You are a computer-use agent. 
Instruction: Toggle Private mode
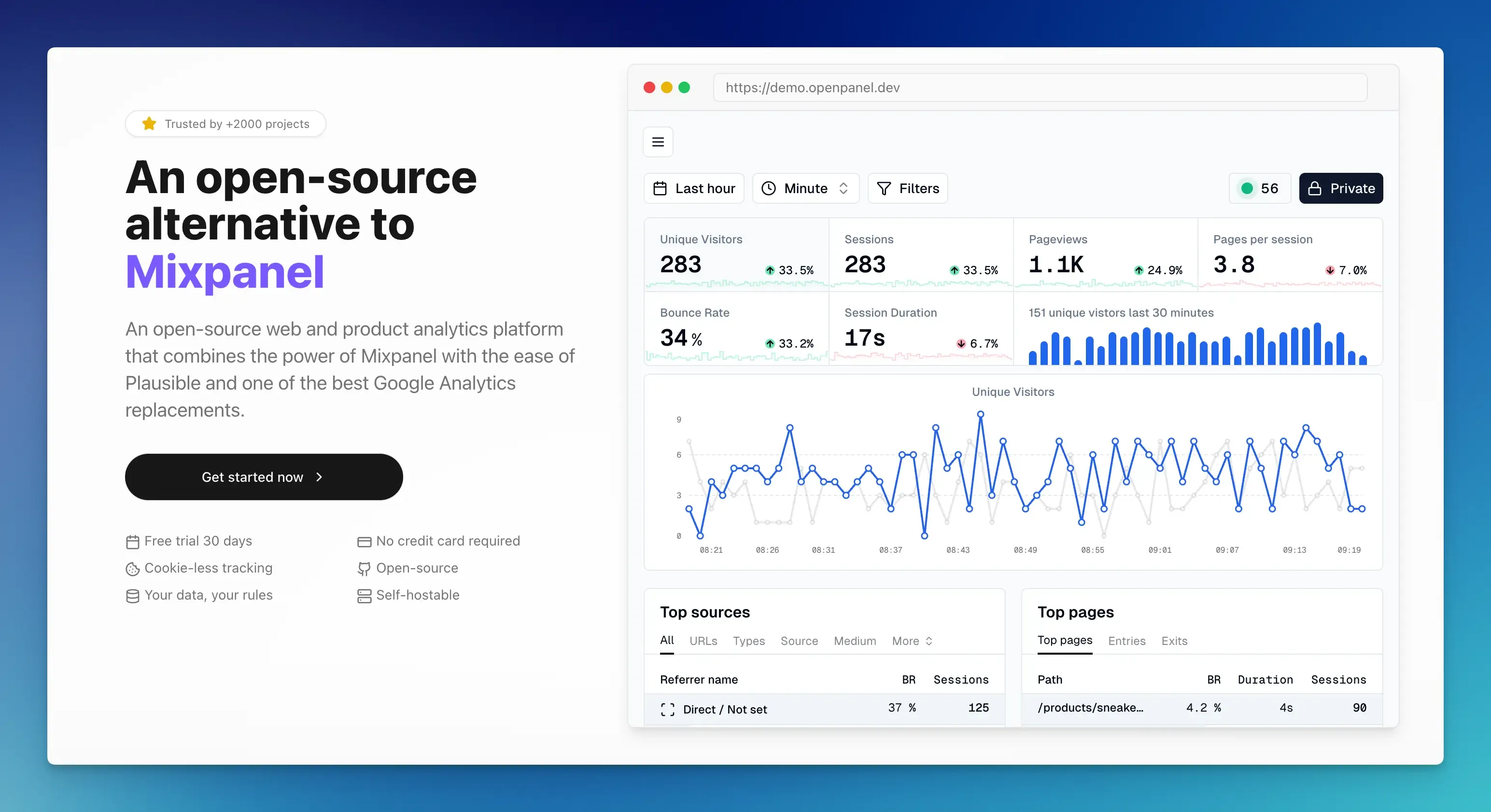(1341, 188)
